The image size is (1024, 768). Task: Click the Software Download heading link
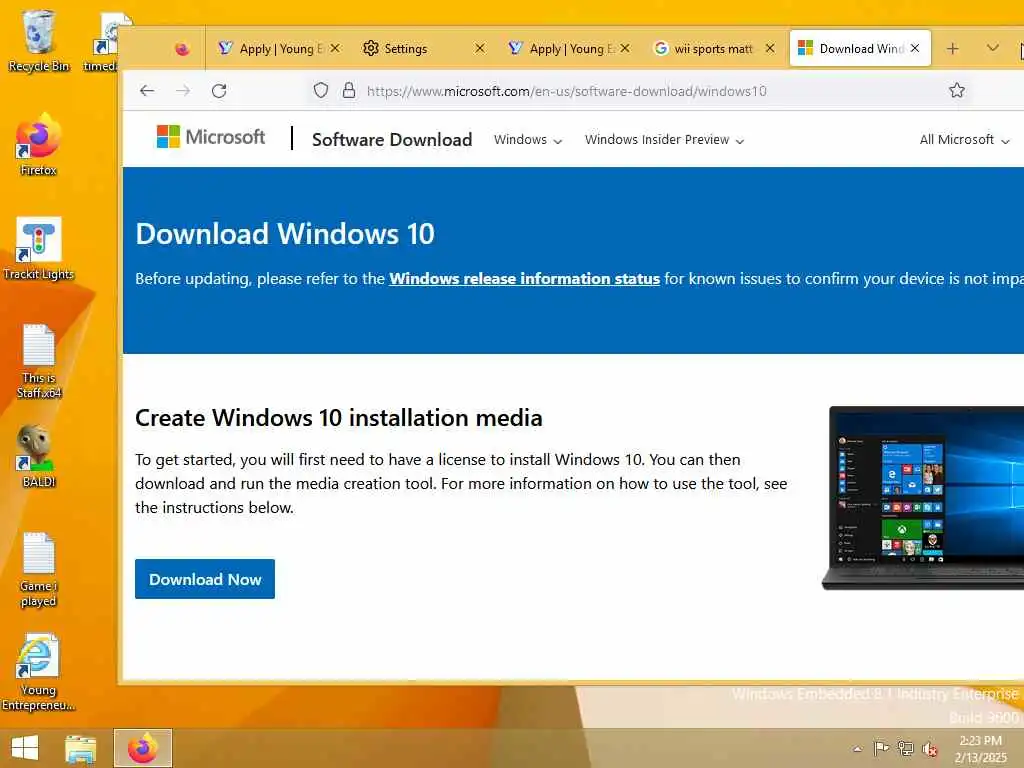392,140
